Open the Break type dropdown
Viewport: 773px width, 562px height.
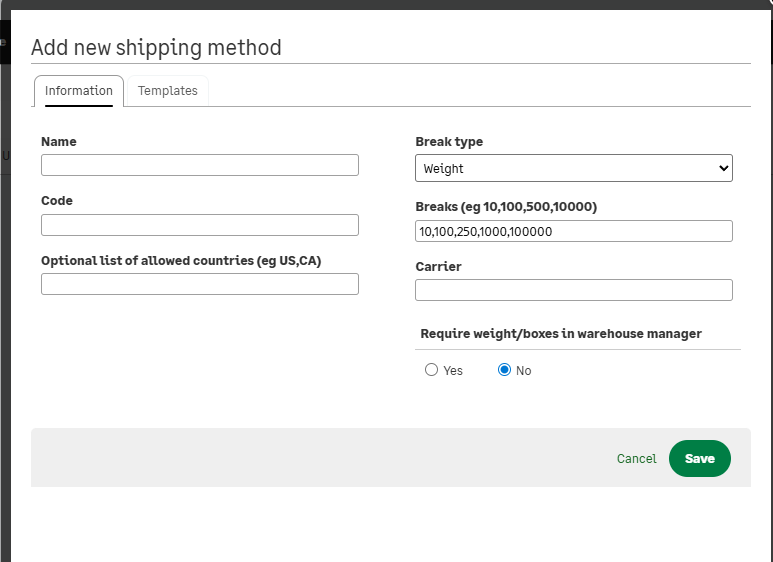[574, 168]
